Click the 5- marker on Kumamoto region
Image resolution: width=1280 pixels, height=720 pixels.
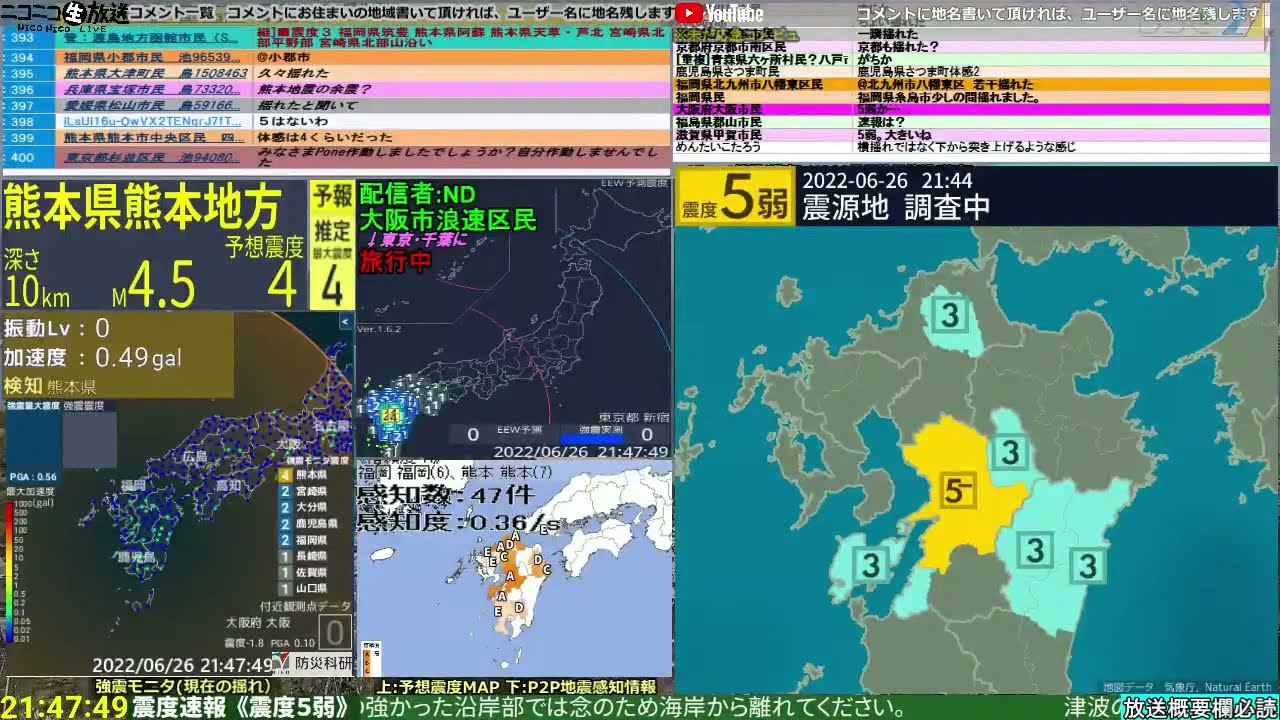(958, 490)
